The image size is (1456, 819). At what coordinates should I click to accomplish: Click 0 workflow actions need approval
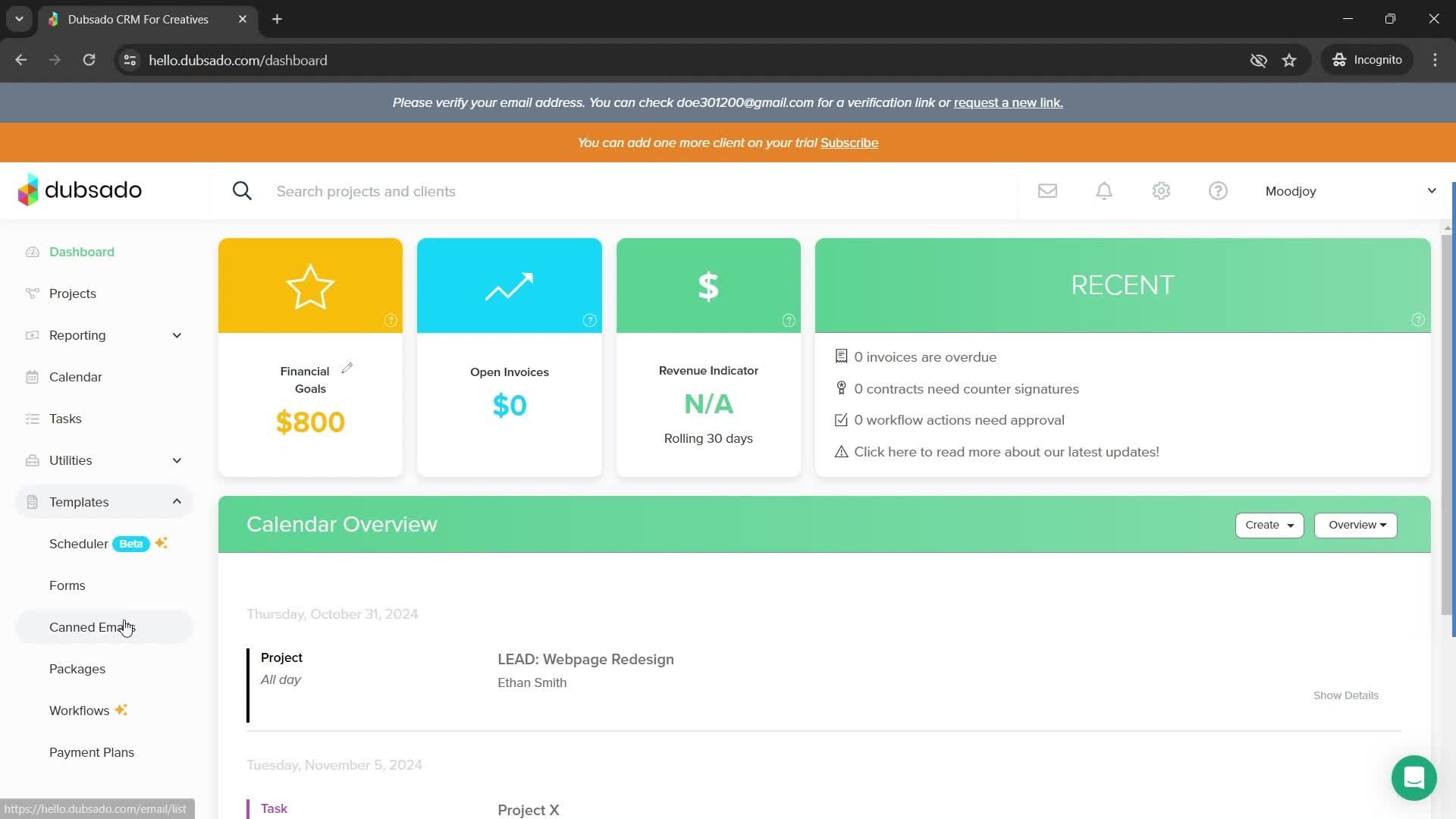point(959,420)
